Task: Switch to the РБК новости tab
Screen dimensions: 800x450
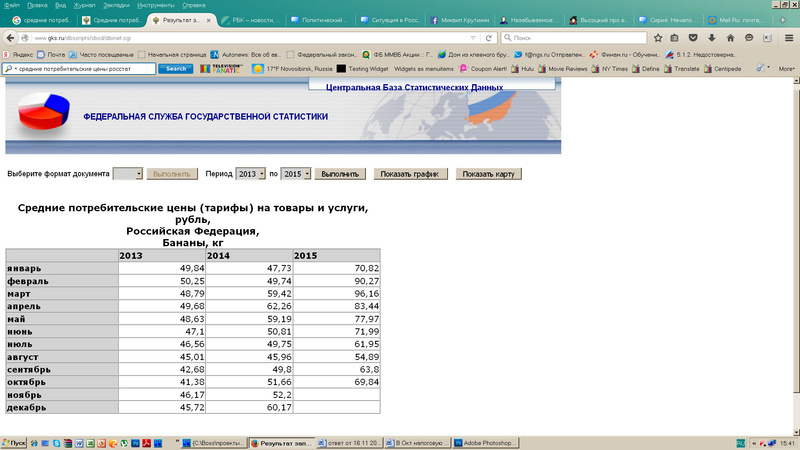Action: coord(250,20)
